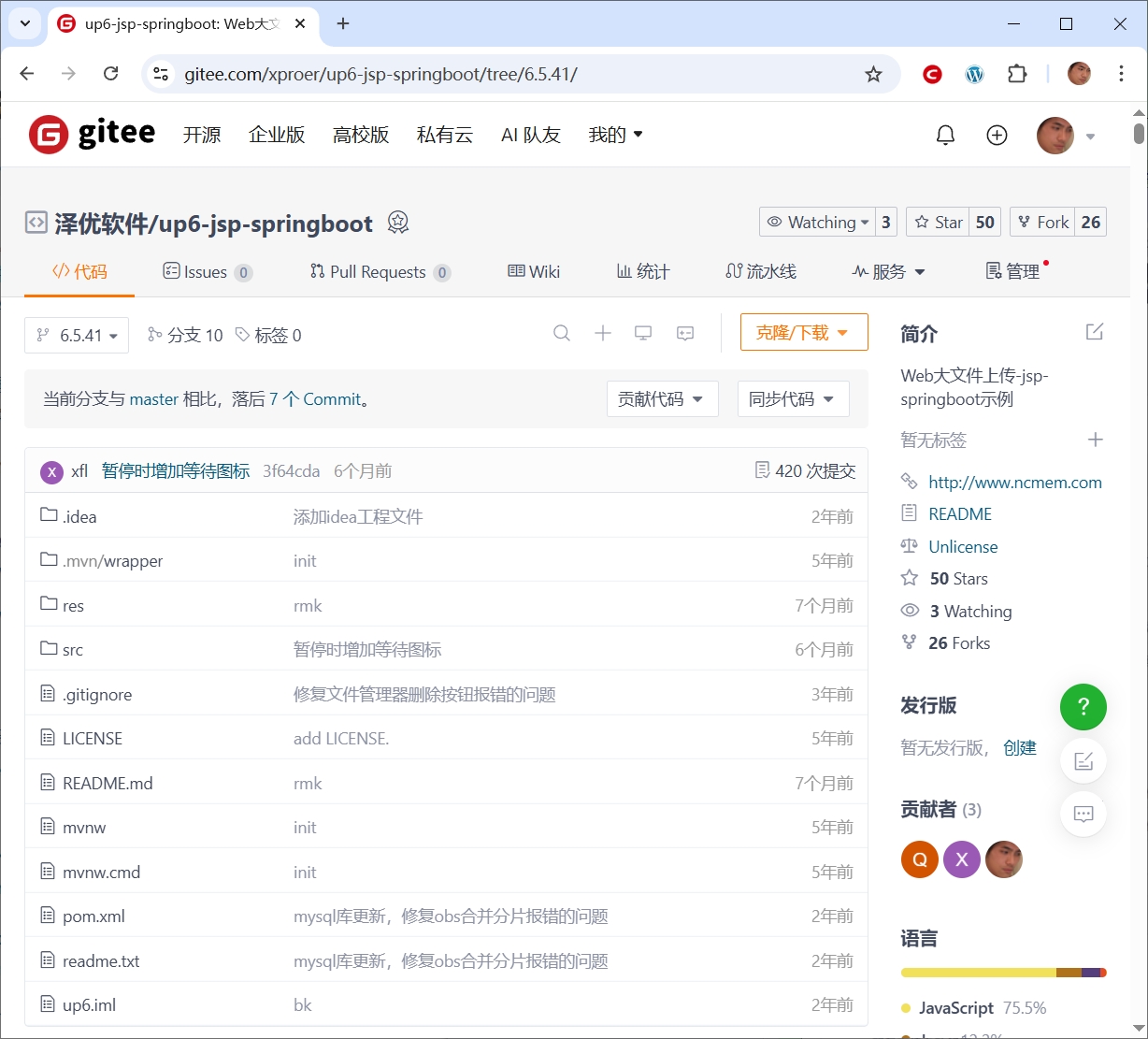Click the language color bar
This screenshot has width=1148, height=1039.
tap(1002, 973)
